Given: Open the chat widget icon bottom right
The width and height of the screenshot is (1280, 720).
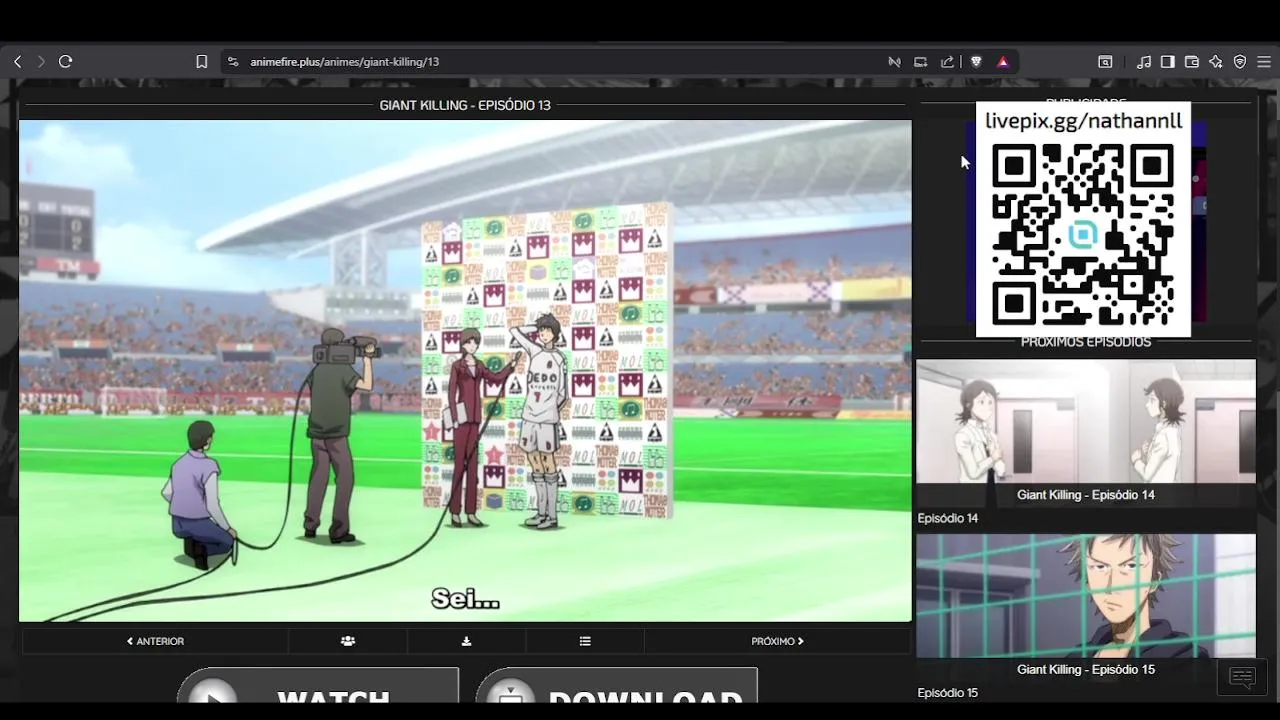Looking at the screenshot, I should coord(1242,678).
